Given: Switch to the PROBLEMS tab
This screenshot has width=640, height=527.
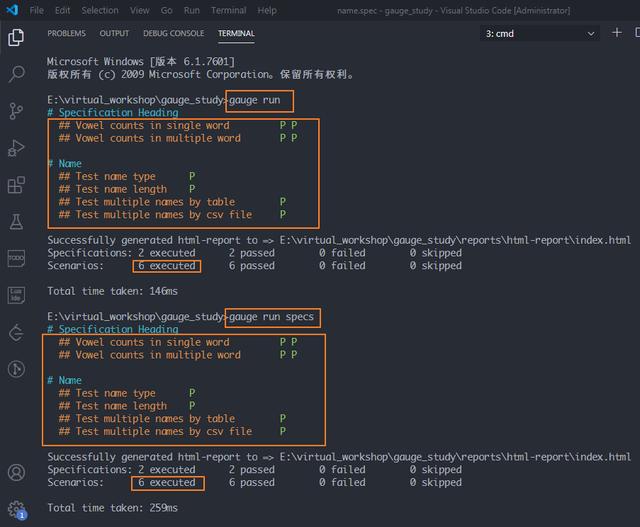Looking at the screenshot, I should pyautogui.click(x=67, y=33).
